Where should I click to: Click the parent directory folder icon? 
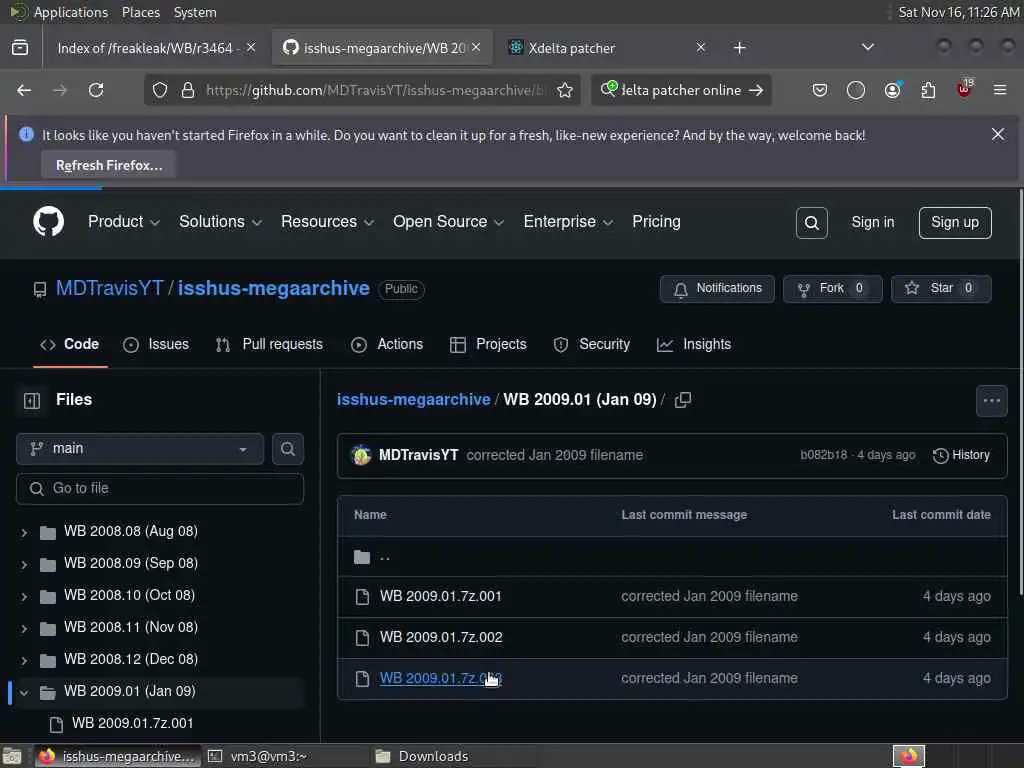point(362,557)
